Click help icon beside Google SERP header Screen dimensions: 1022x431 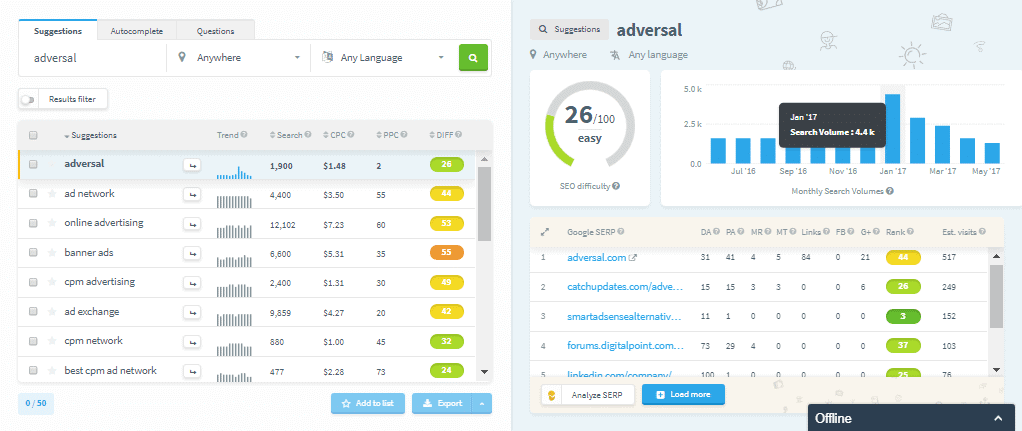[620, 231]
